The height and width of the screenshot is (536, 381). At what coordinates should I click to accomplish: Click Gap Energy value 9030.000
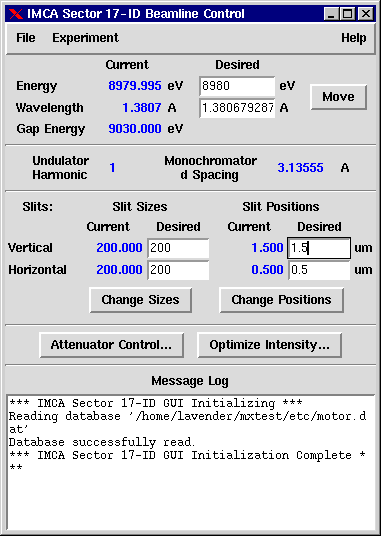click(135, 129)
